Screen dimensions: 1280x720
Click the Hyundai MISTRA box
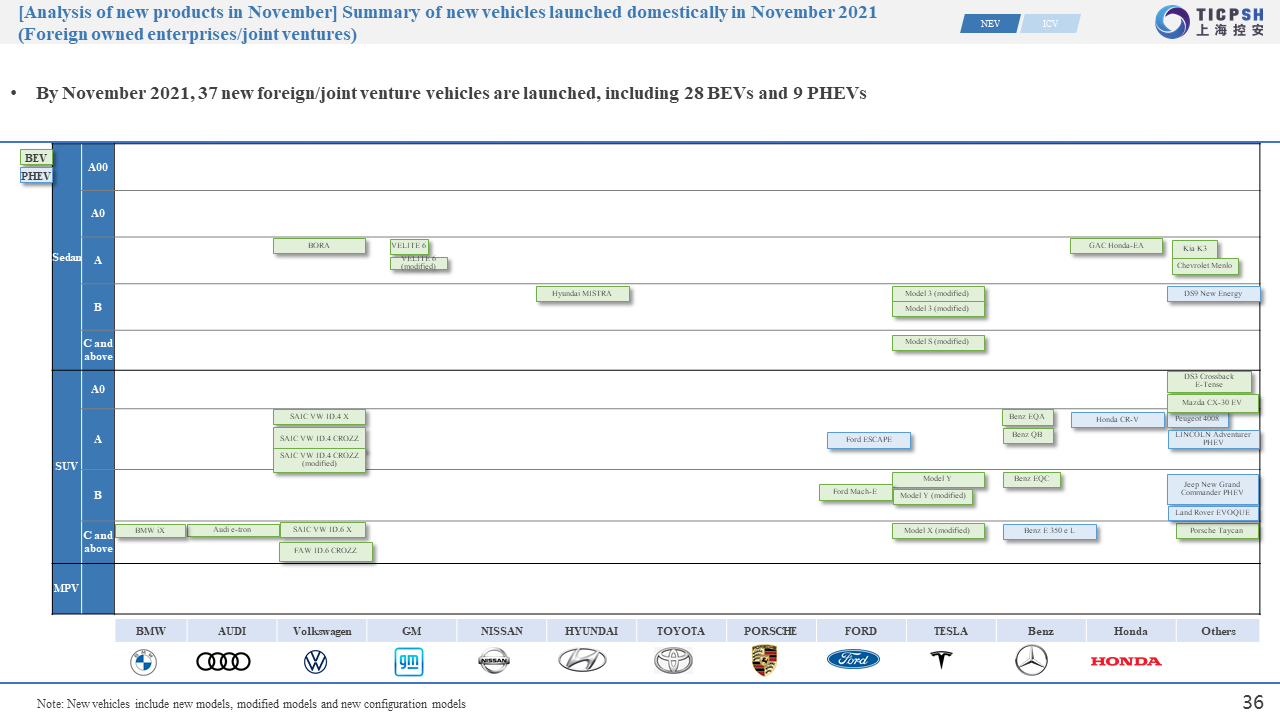click(582, 294)
